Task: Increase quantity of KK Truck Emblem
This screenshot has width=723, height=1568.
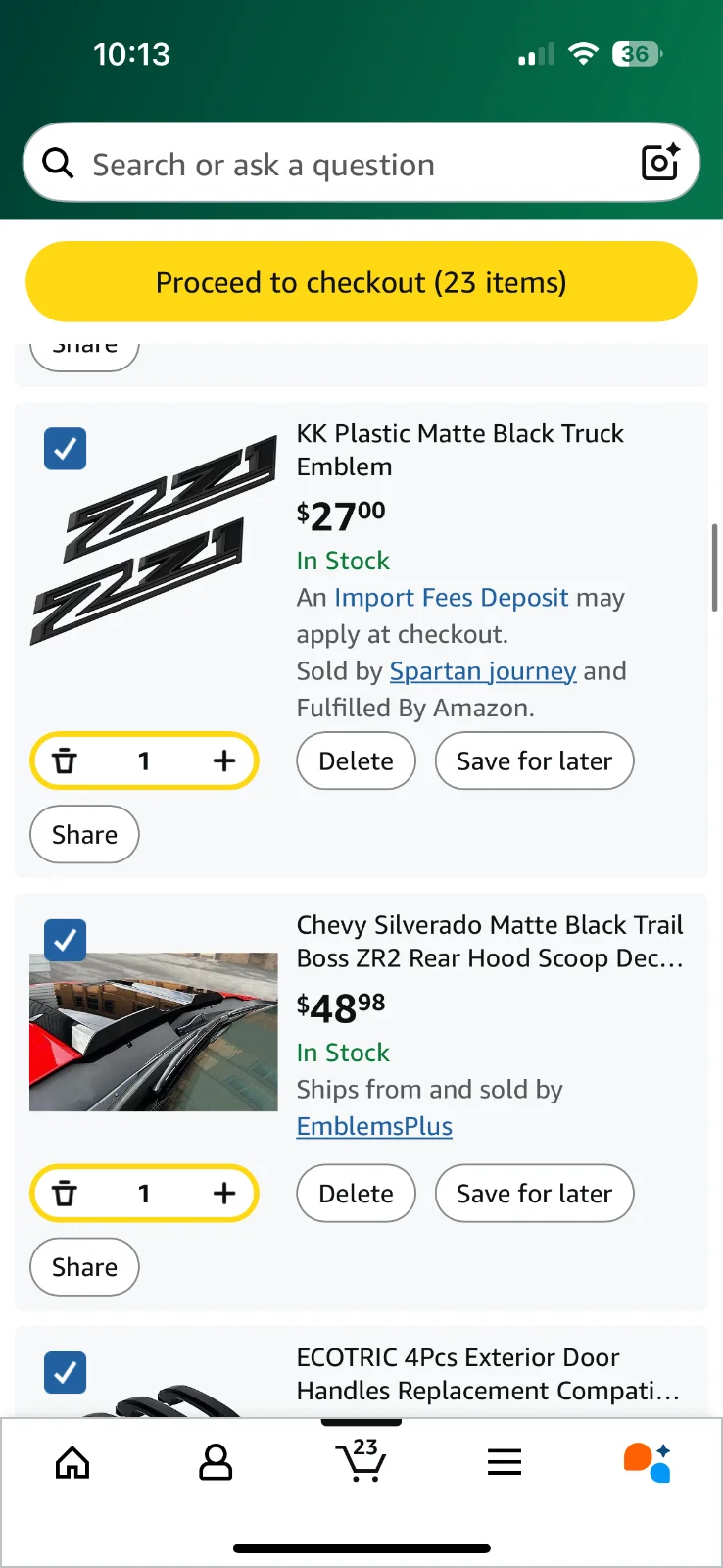Action: tap(224, 760)
